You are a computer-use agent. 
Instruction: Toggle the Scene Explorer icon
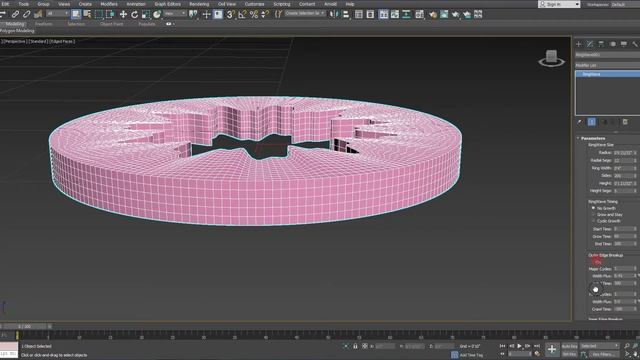tap(358, 14)
